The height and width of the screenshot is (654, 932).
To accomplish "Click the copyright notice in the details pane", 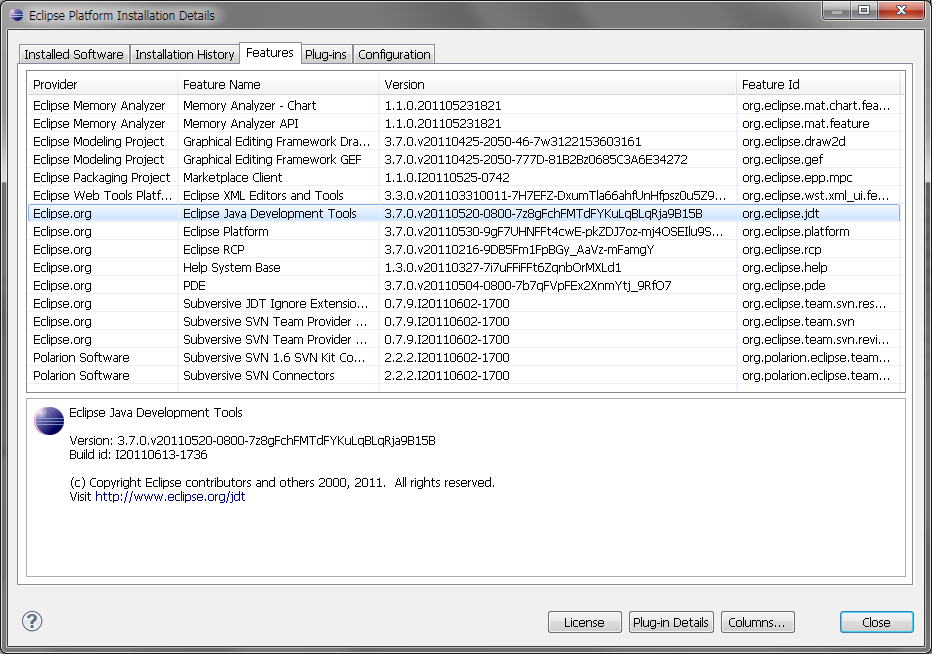I will 282,482.
